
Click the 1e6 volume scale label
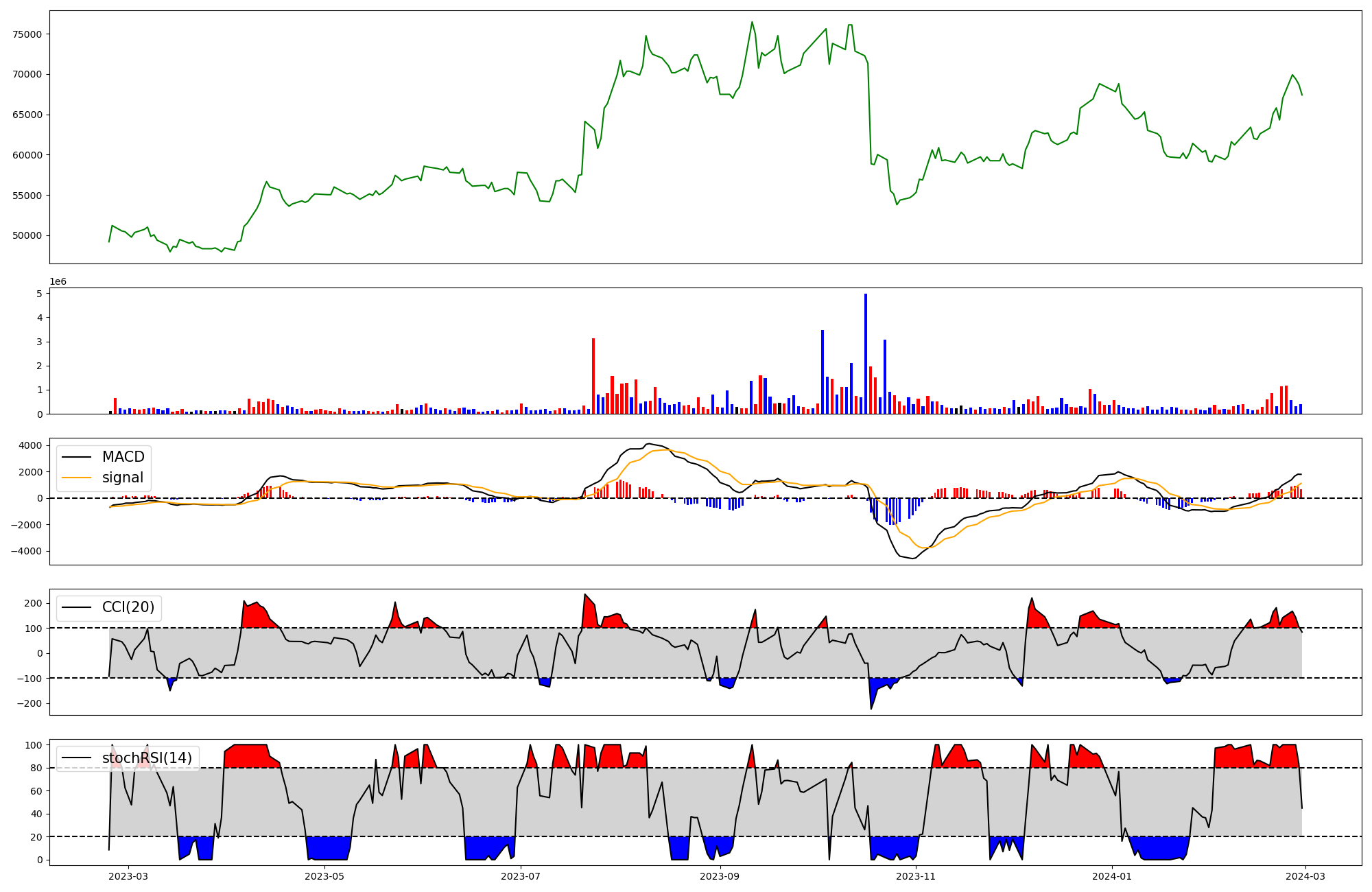click(58, 282)
